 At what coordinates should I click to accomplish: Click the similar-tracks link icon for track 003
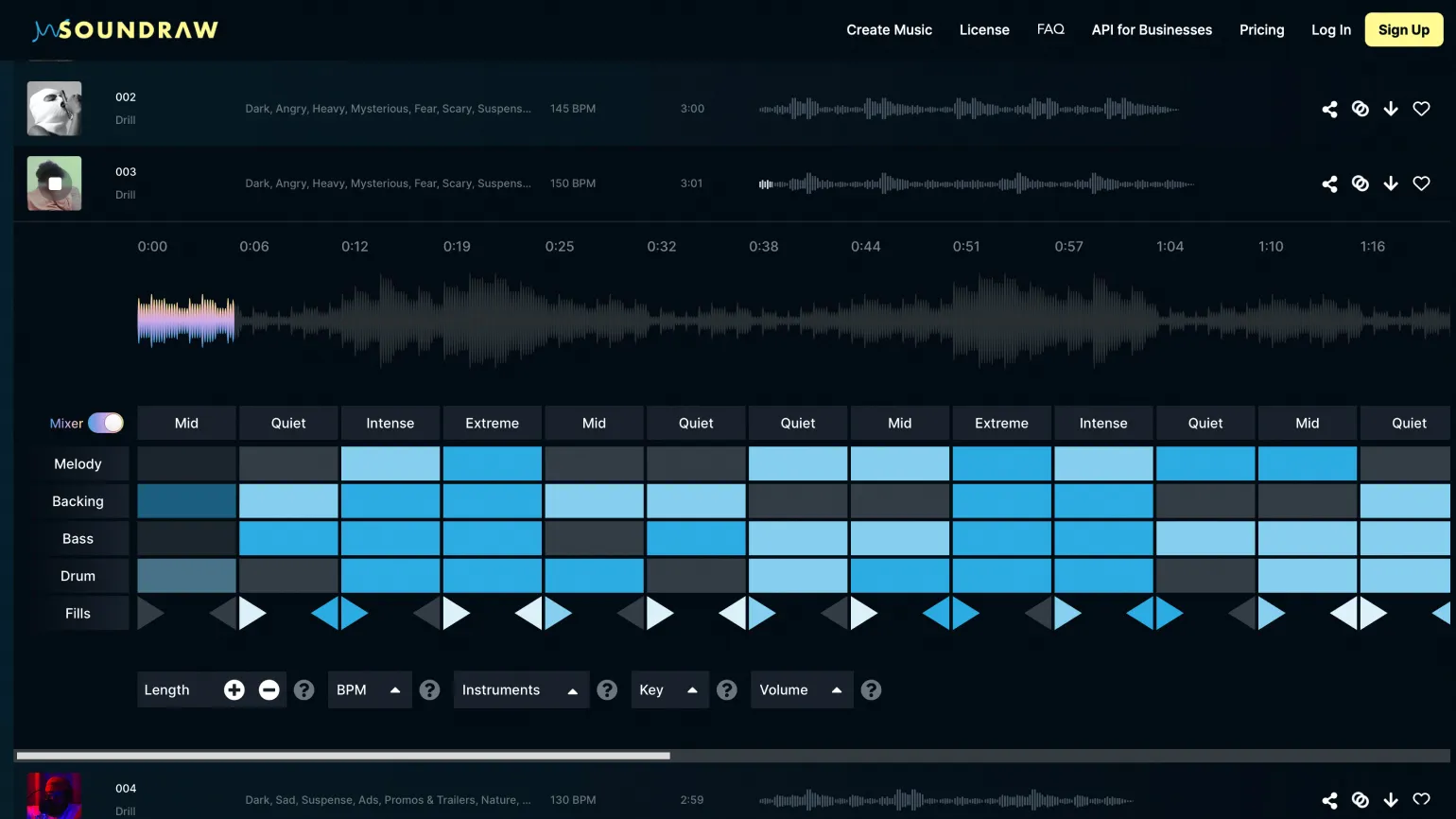tap(1360, 183)
